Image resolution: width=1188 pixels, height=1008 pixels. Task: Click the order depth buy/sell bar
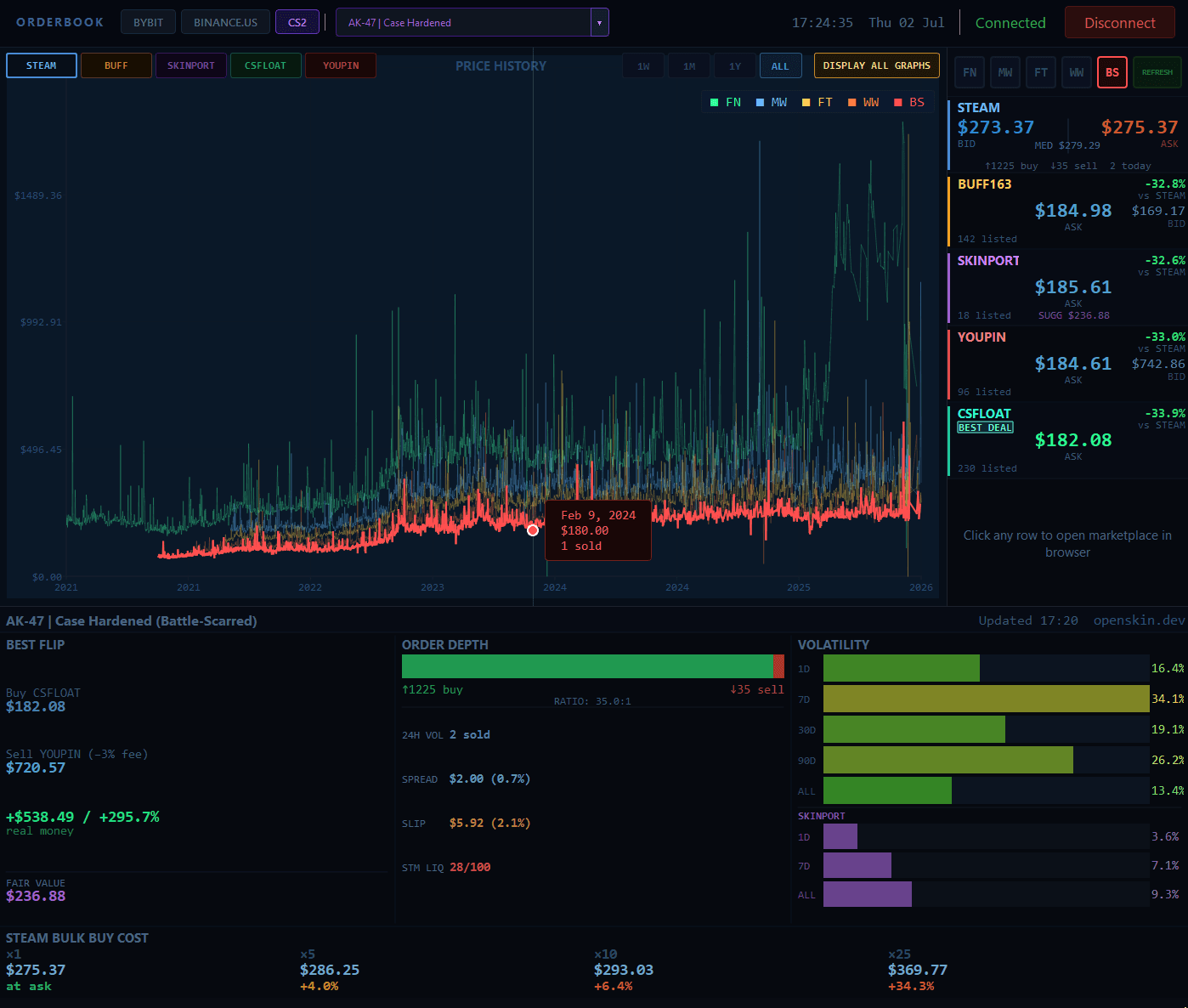pos(593,666)
